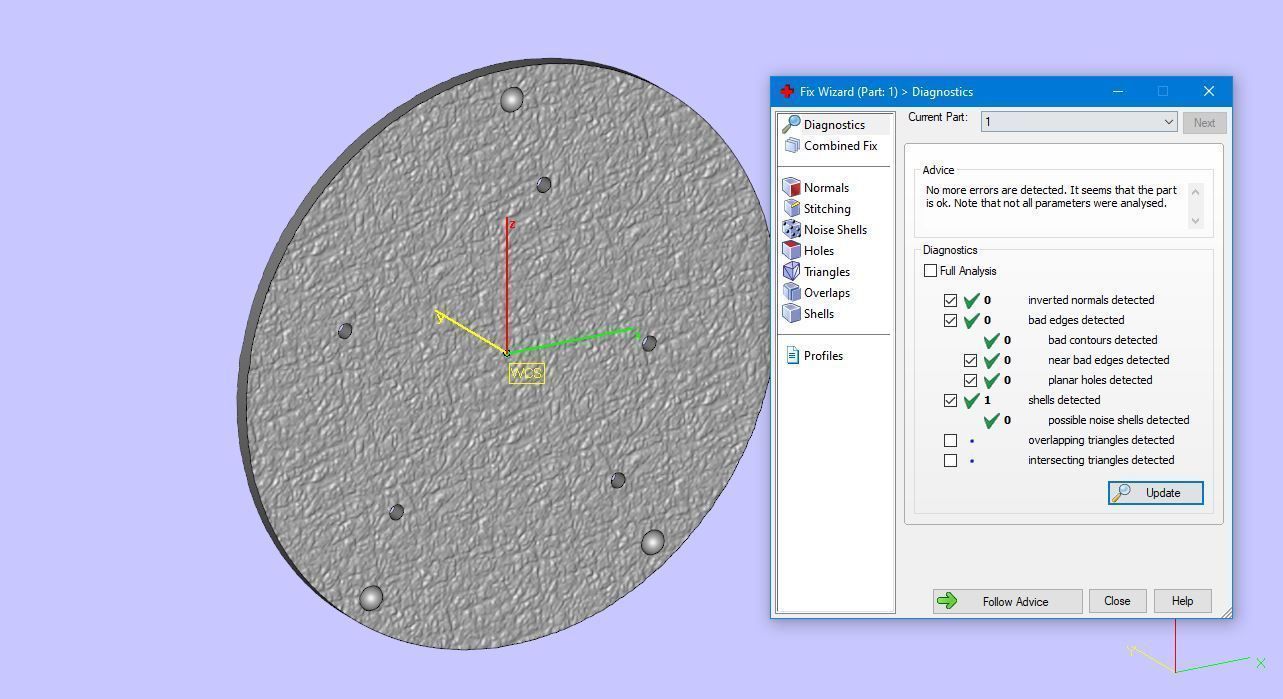Open the Profiles page
Image resolution: width=1283 pixels, height=699 pixels.
(823, 356)
